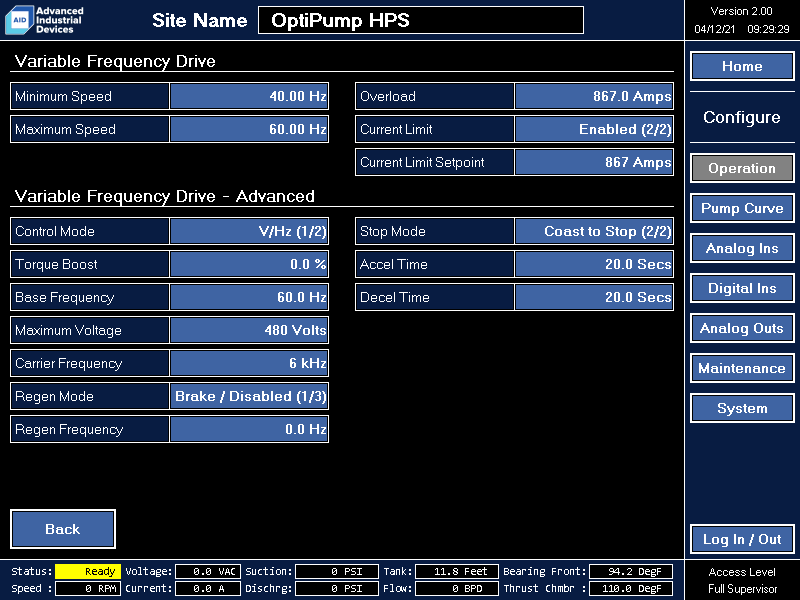Click the Tank 11.8 Feet readout
Screen dimensions: 800x600
point(457,571)
